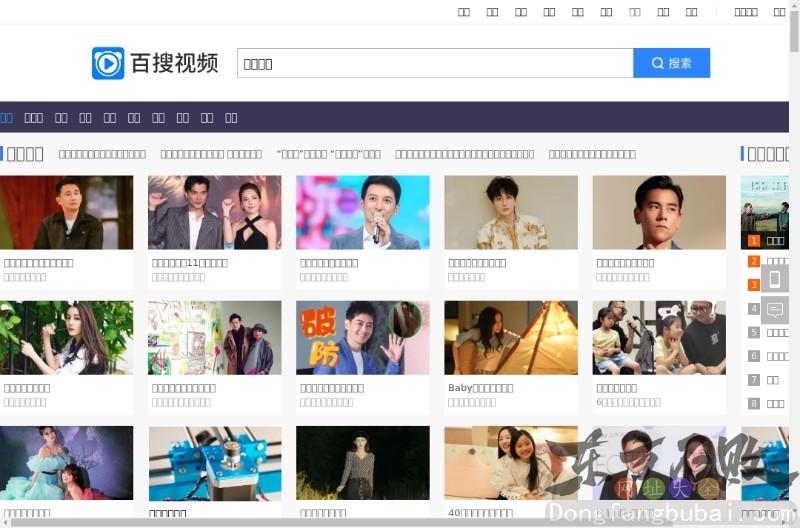
Task: Open thumbnail of man holding microphone
Action: 363,212
